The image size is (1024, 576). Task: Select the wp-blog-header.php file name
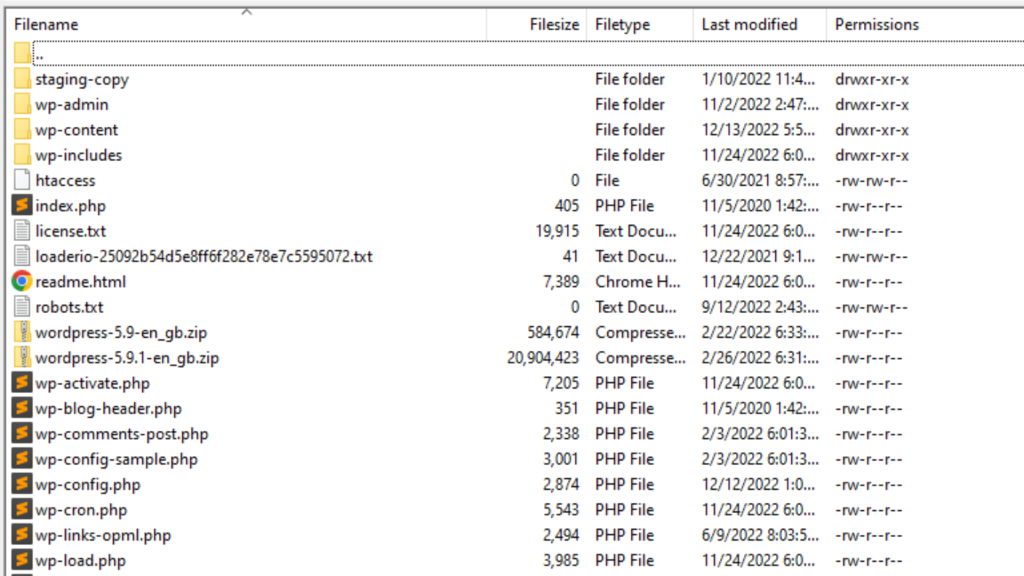coord(108,409)
